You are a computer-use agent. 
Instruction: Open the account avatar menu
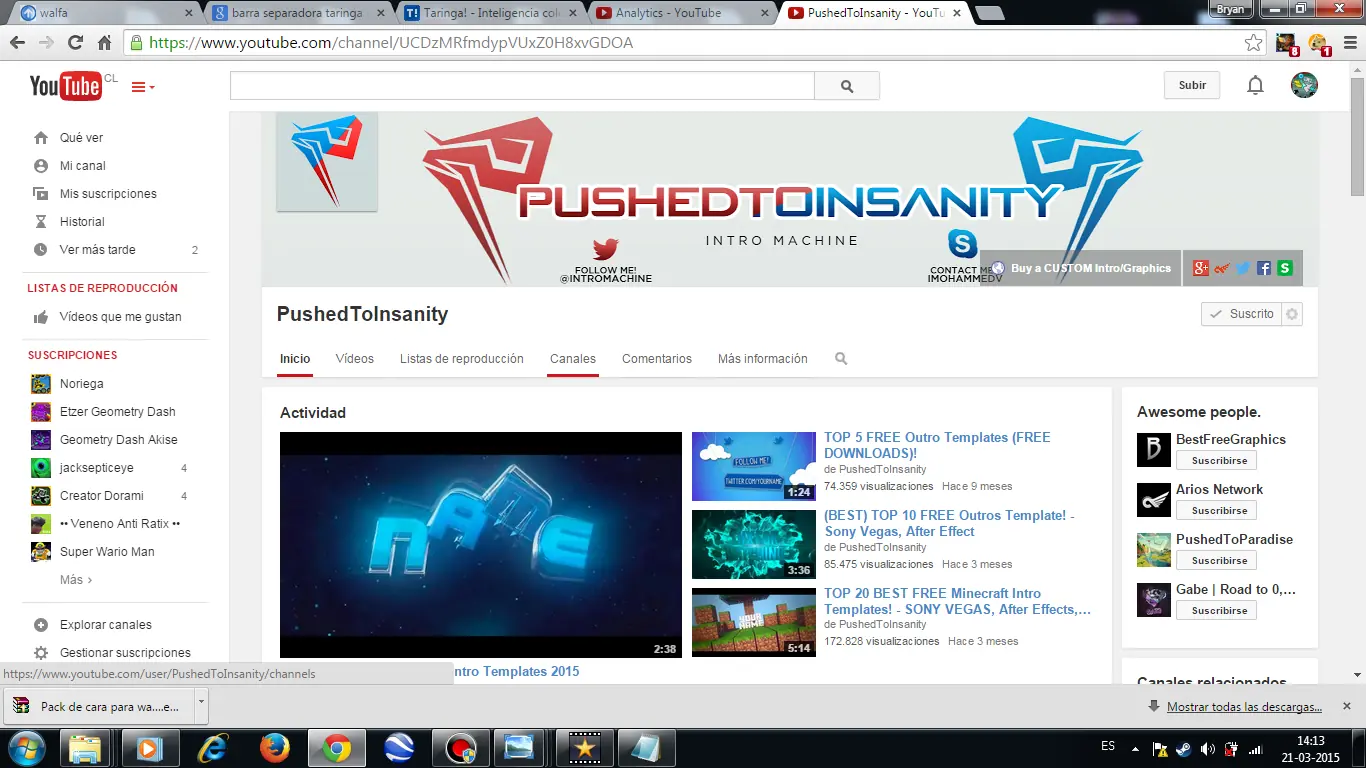tap(1304, 85)
